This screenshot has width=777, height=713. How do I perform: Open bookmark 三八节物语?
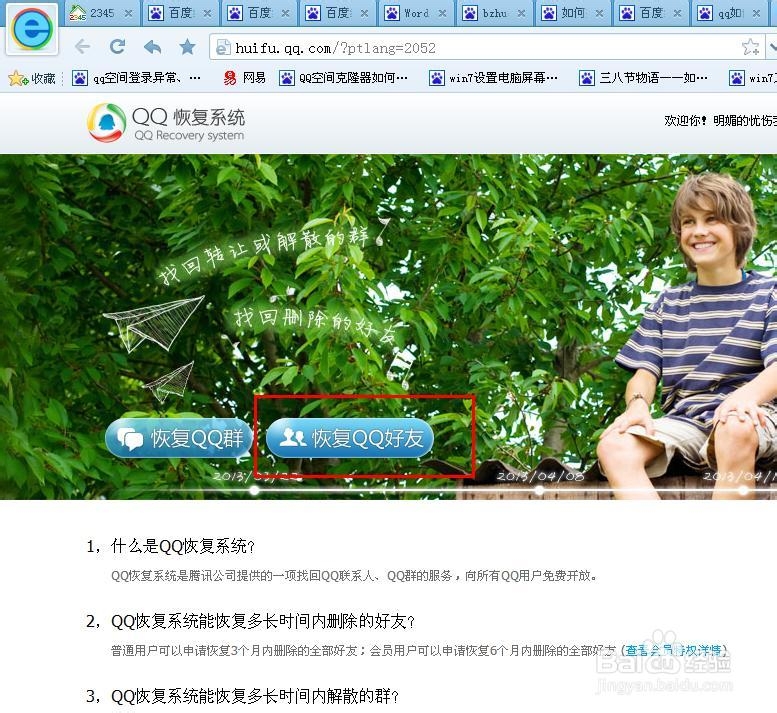(643, 78)
